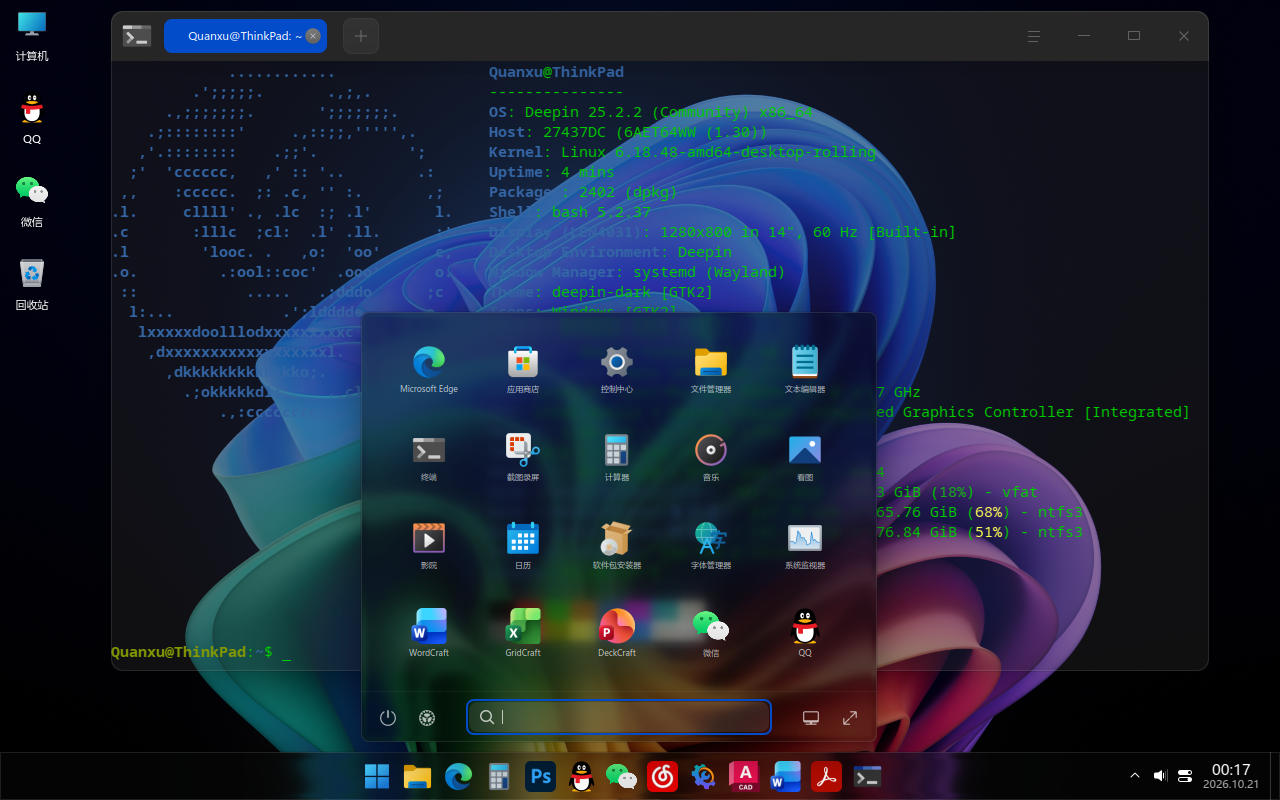Open file manager from the taskbar
The height and width of the screenshot is (800, 1280).
pos(417,776)
